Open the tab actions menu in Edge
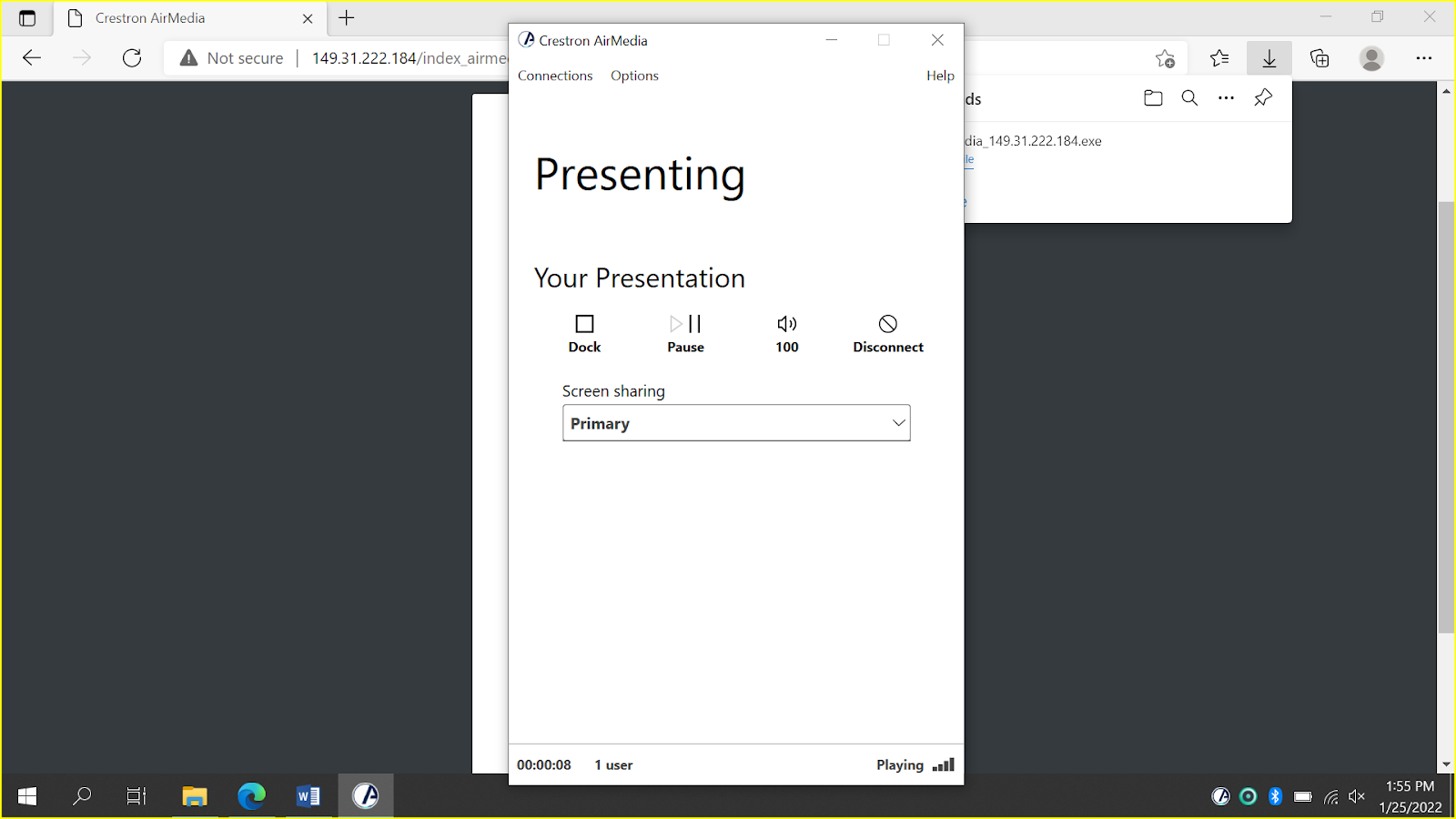The image size is (1456, 819). click(27, 18)
